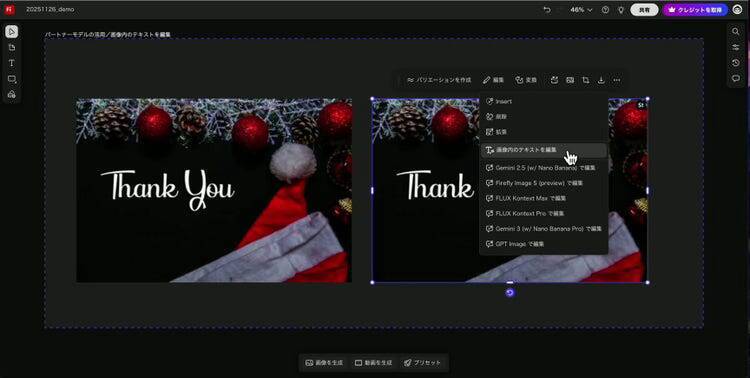Screen dimensions: 750x378
Task: Click the 変換 transform button
Action: (526, 80)
